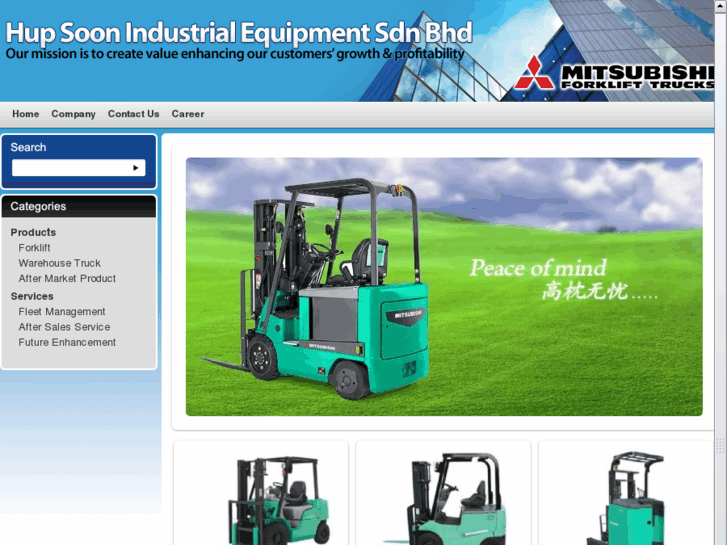
Task: Open the Forklift category link
Action: point(34,248)
